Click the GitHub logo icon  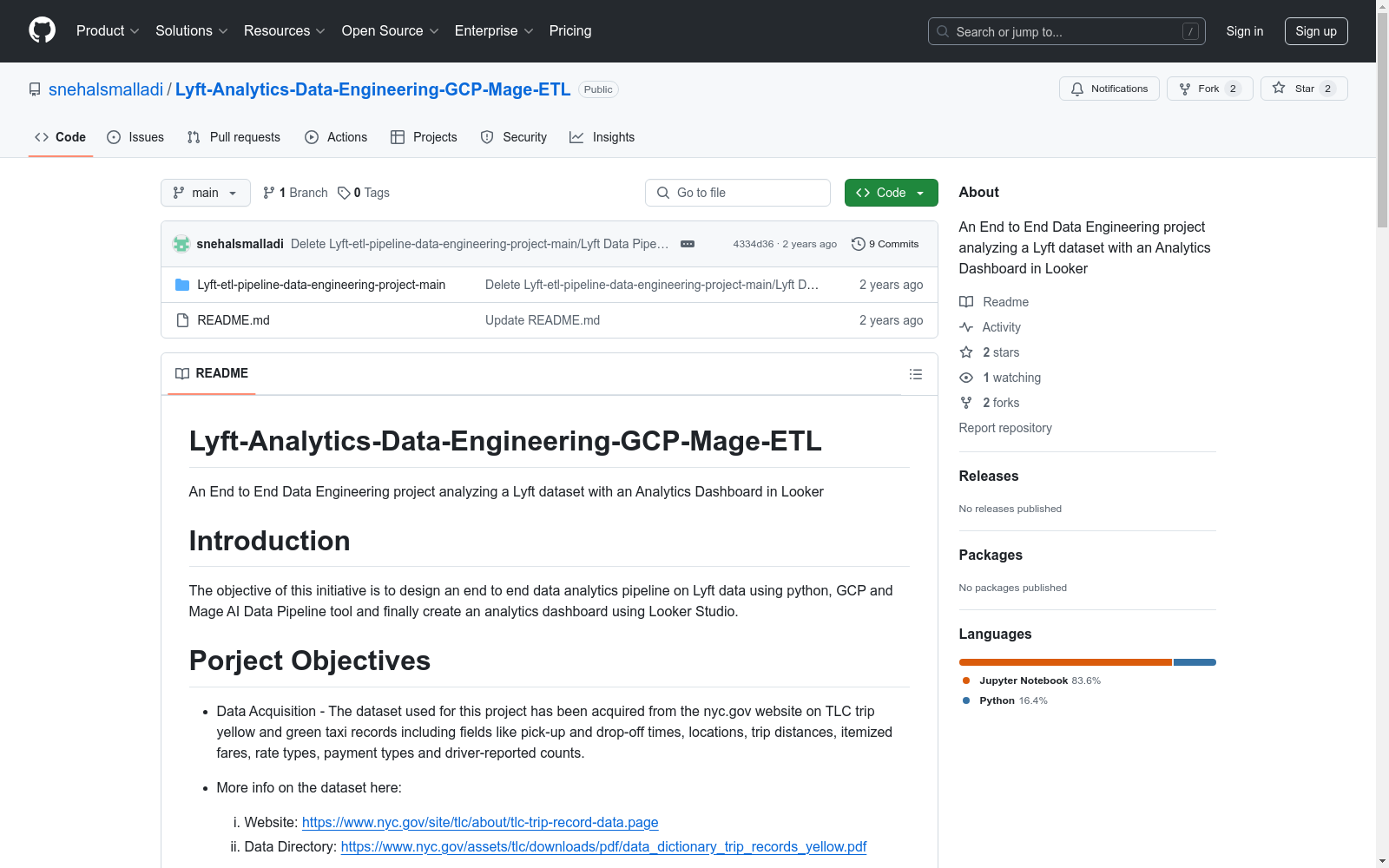pyautogui.click(x=42, y=30)
